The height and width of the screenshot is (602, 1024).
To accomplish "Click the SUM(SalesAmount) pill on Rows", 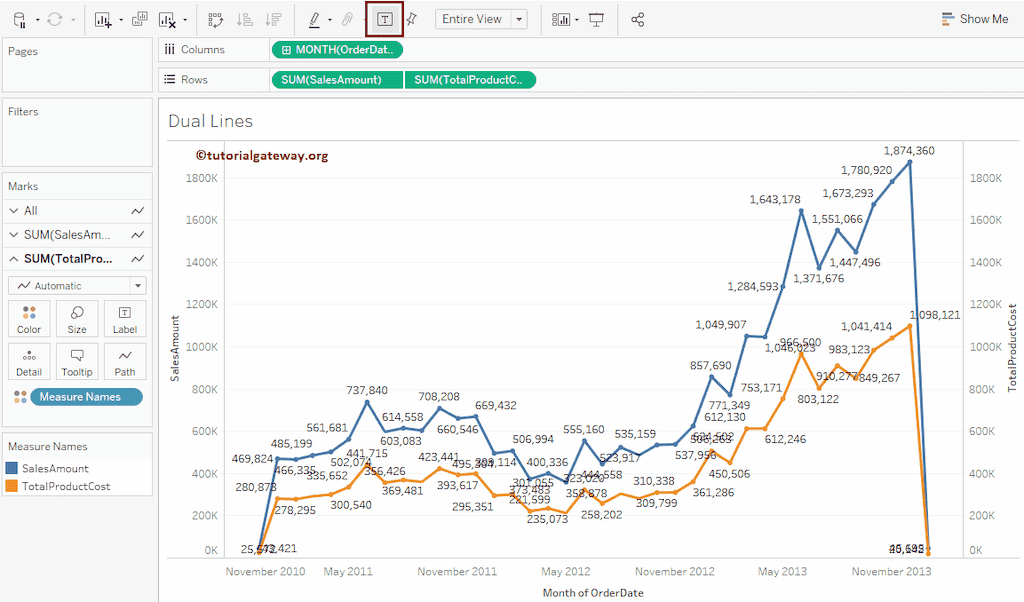I will click(330, 80).
